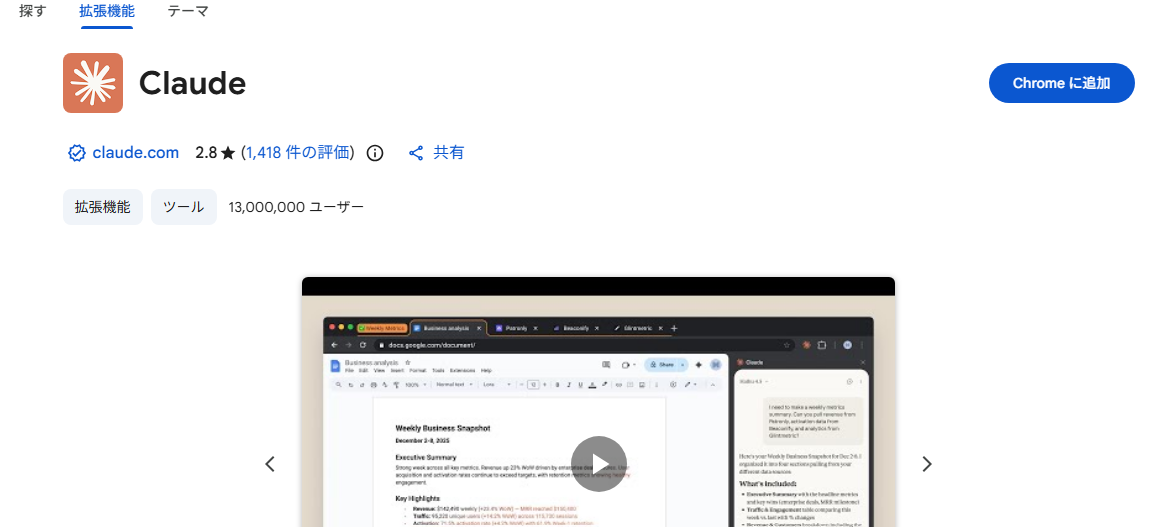Click the info icon beside ratings
The height and width of the screenshot is (527, 1166).
pyautogui.click(x=376, y=153)
